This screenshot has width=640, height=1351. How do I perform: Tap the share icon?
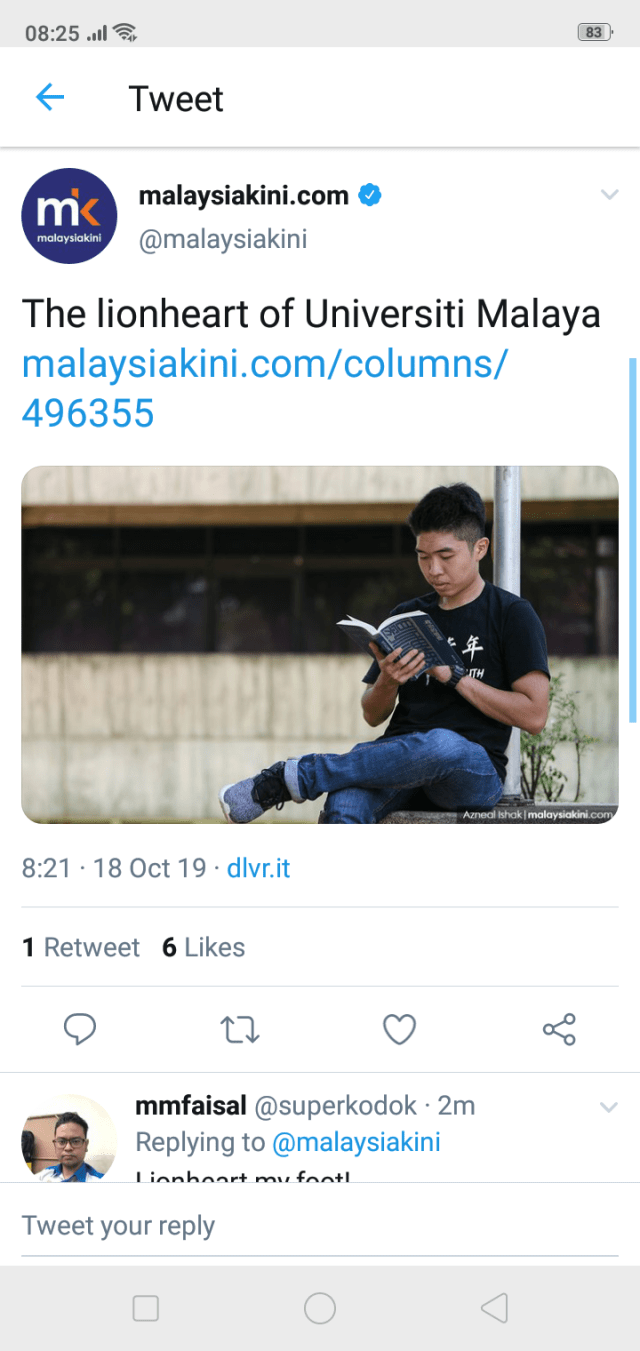tap(559, 1029)
